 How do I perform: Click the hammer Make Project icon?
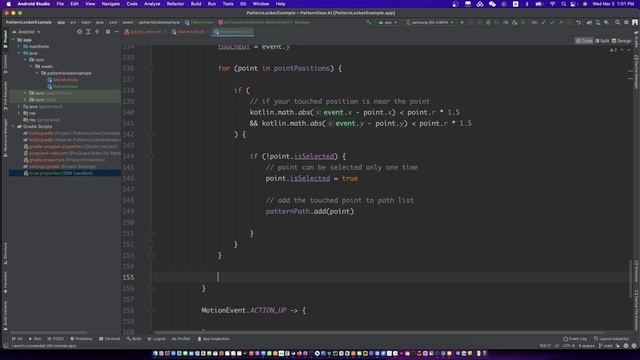point(369,22)
